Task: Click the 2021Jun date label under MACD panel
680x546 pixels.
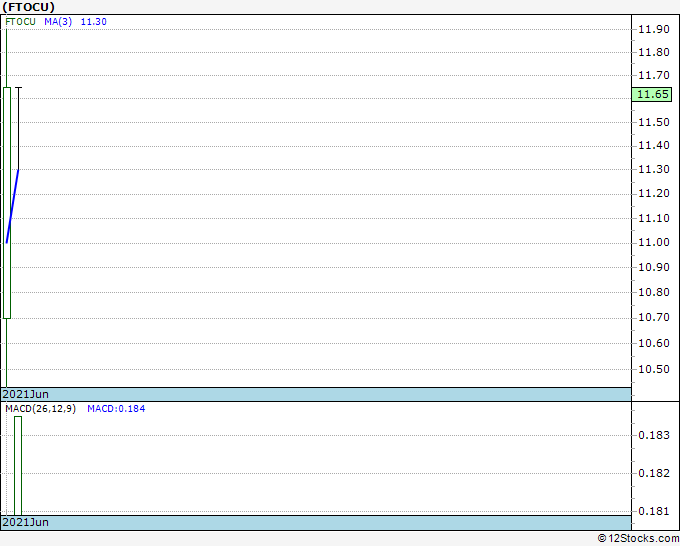Action: pyautogui.click(x=26, y=522)
